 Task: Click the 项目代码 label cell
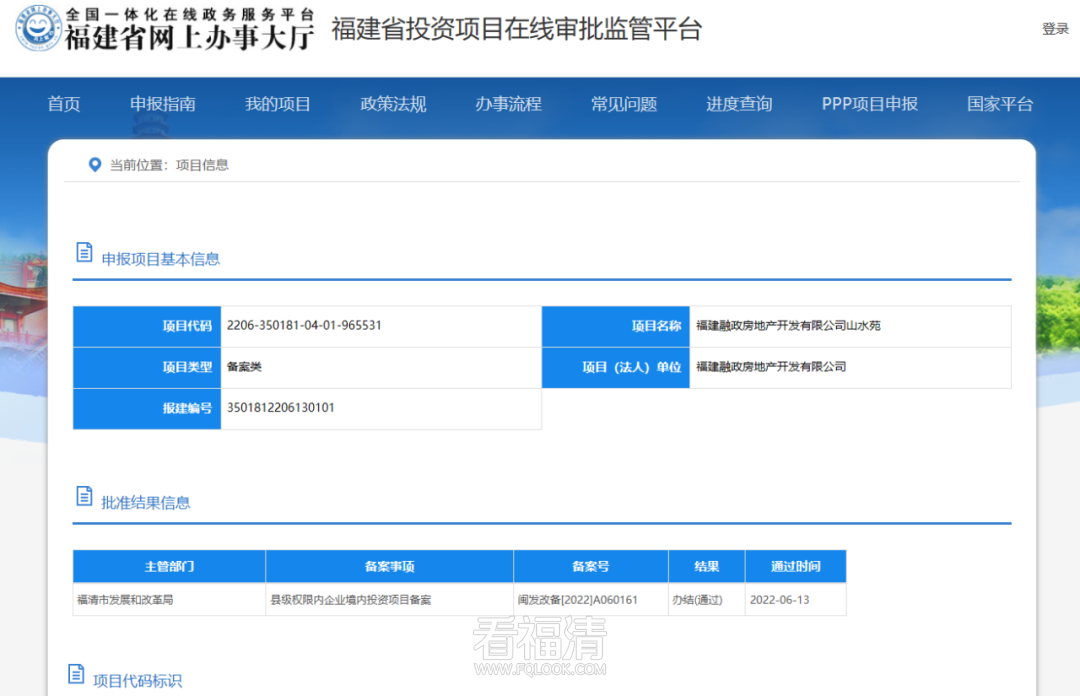click(147, 326)
